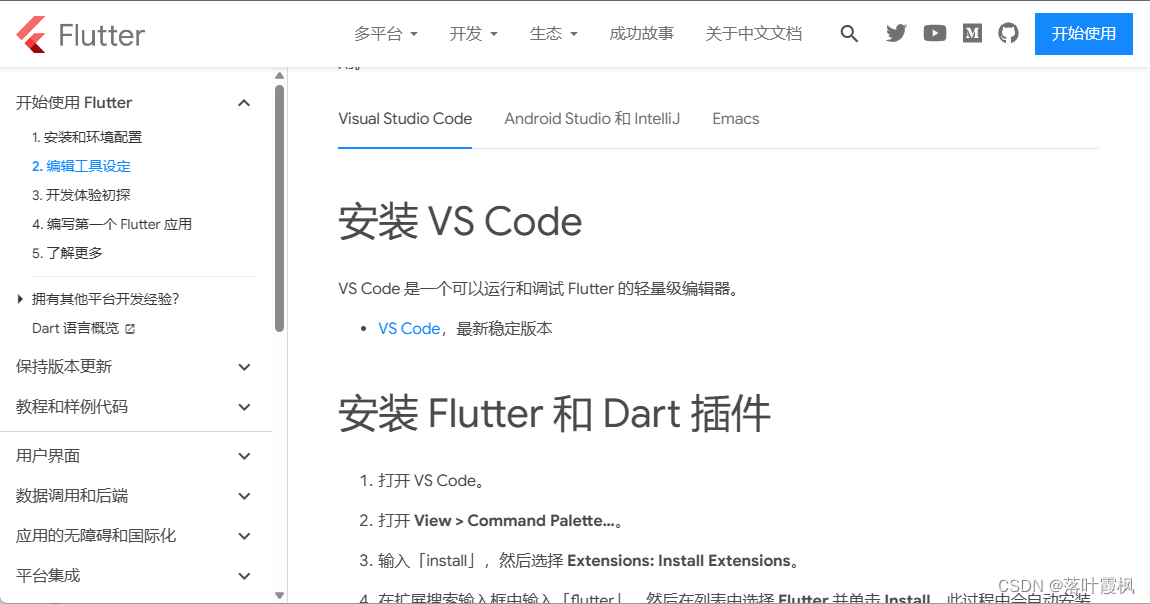Image resolution: width=1150 pixels, height=604 pixels.
Task: Expand the 保持版本更新 section
Action: 244,367
